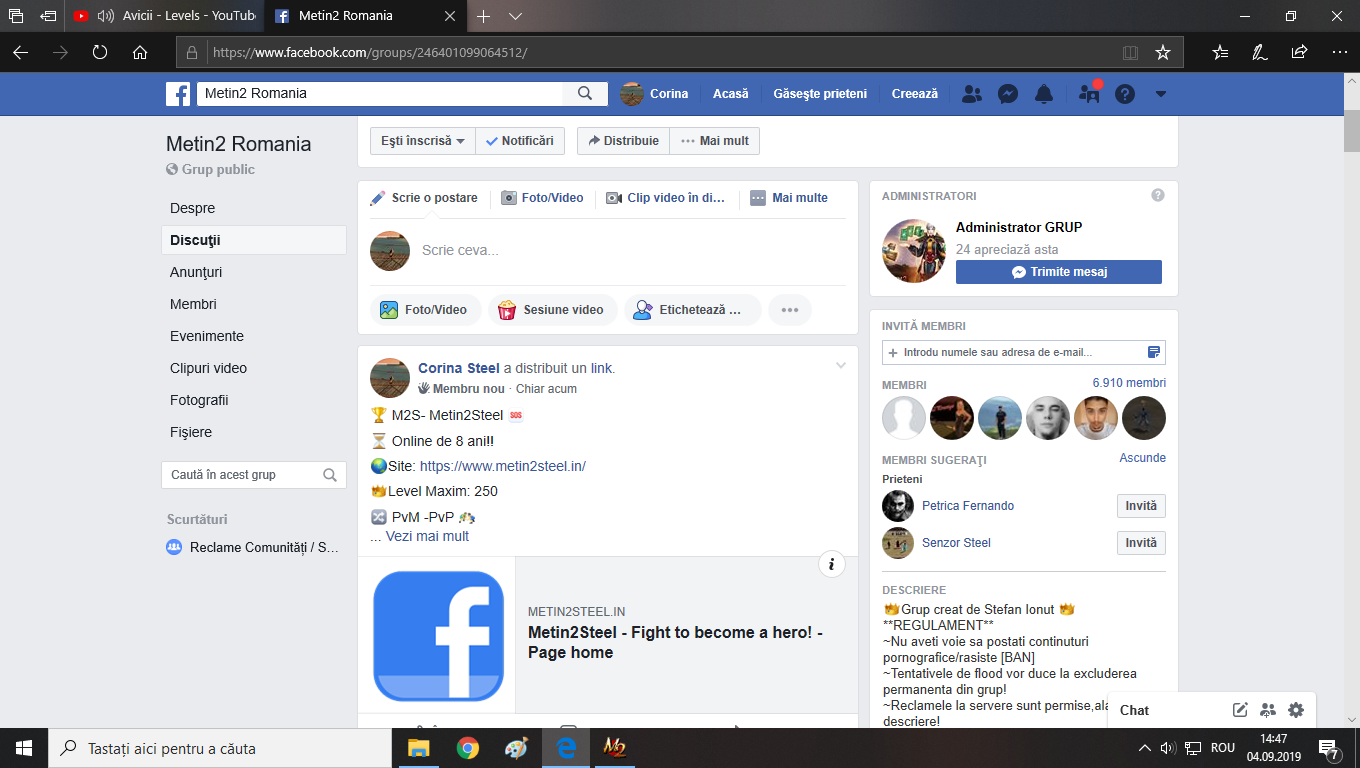
Task: Open Microsoft Edge from the taskbar
Action: pyautogui.click(x=566, y=748)
